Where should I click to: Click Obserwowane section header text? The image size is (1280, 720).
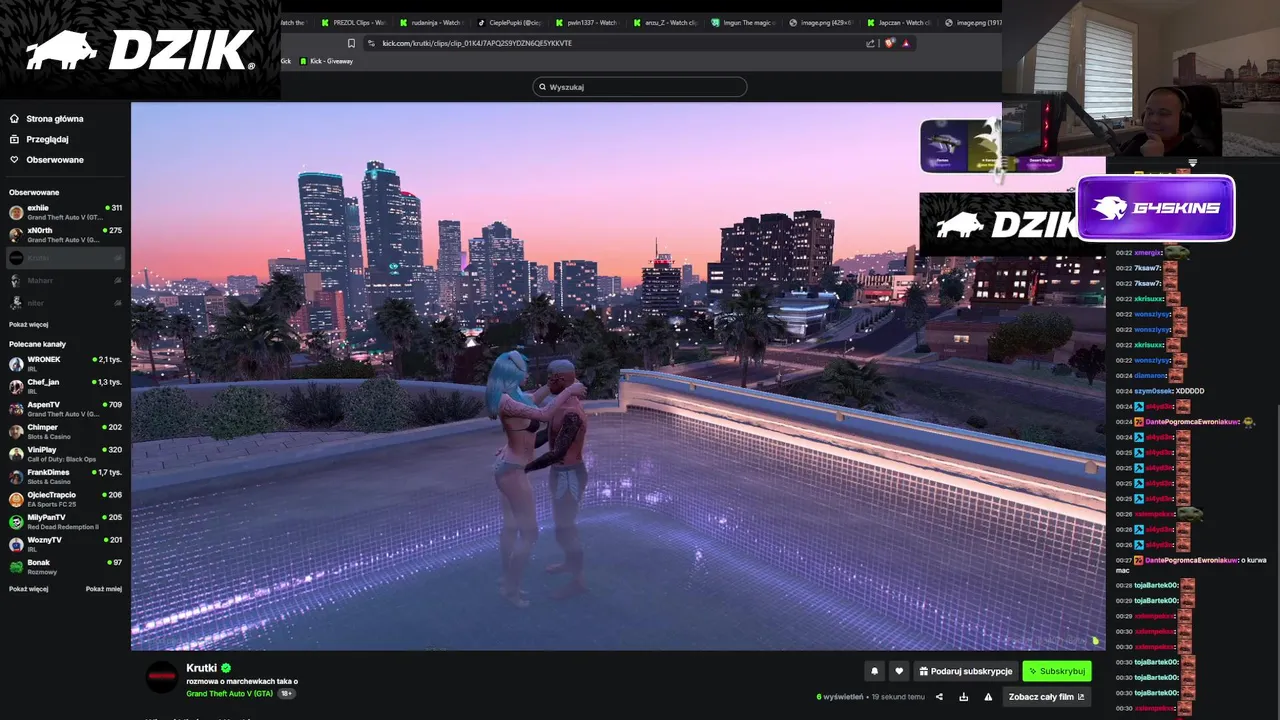point(34,192)
